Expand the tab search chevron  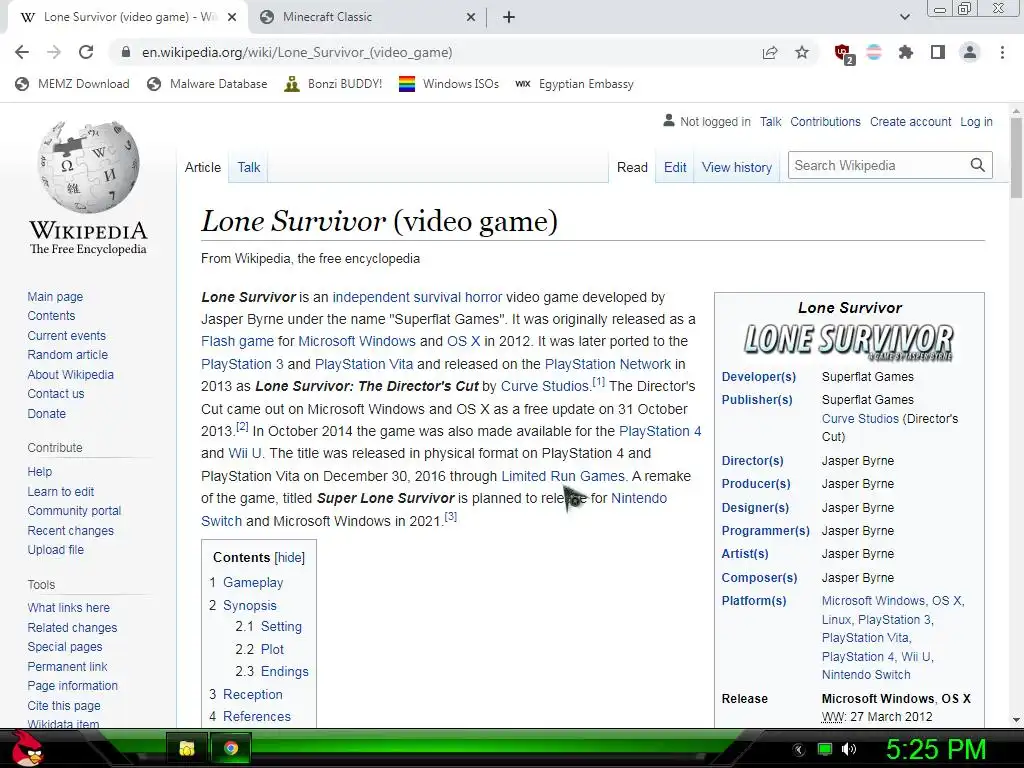click(x=904, y=17)
